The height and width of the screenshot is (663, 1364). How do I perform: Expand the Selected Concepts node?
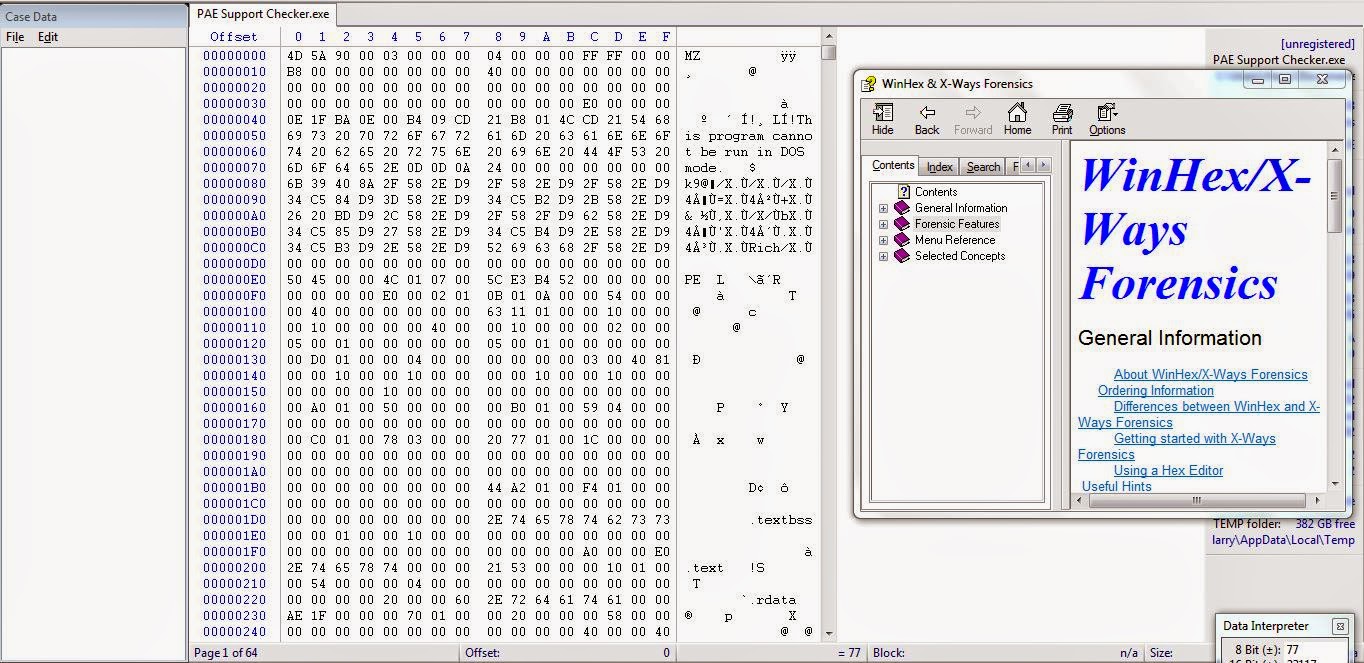click(x=883, y=255)
